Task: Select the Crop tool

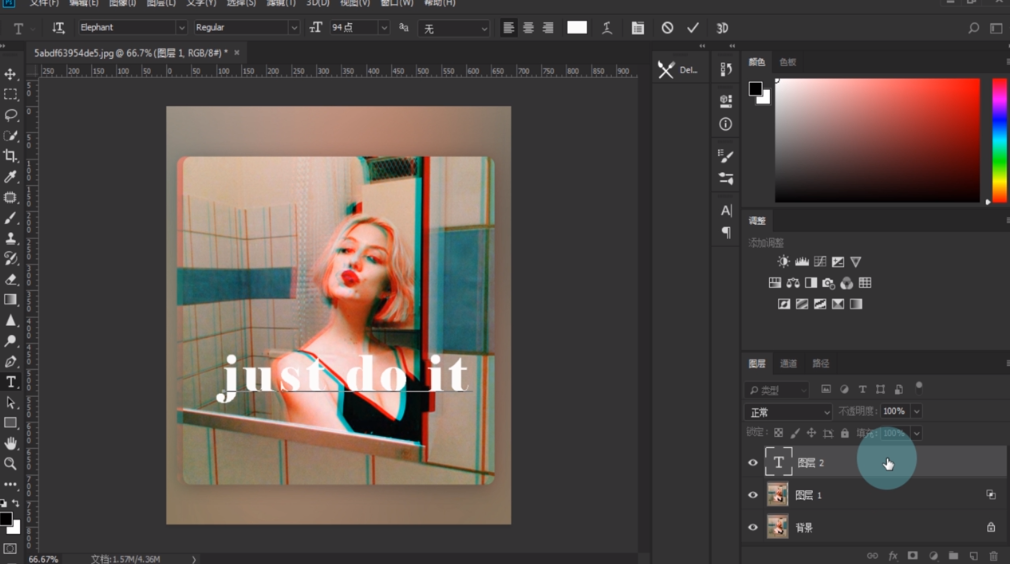Action: [x=10, y=156]
